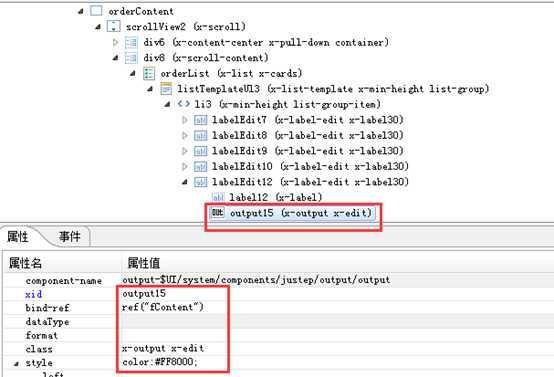Viewport: 554px width, 377px height.
Task: Click the listTemplateUl3 template icon
Action: coord(166,89)
